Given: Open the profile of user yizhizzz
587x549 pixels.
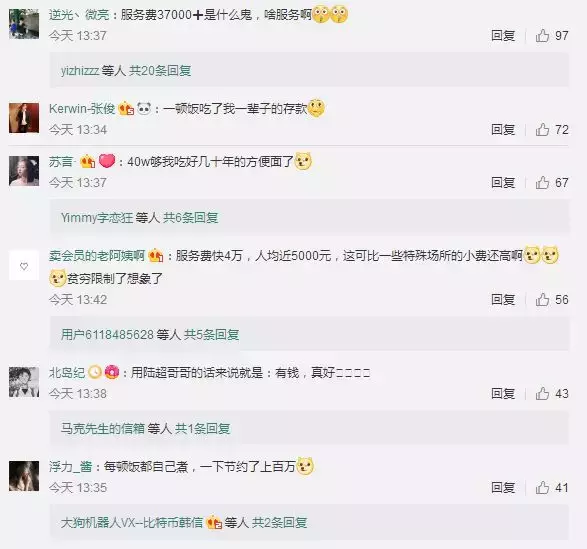Looking at the screenshot, I should pyautogui.click(x=80, y=70).
